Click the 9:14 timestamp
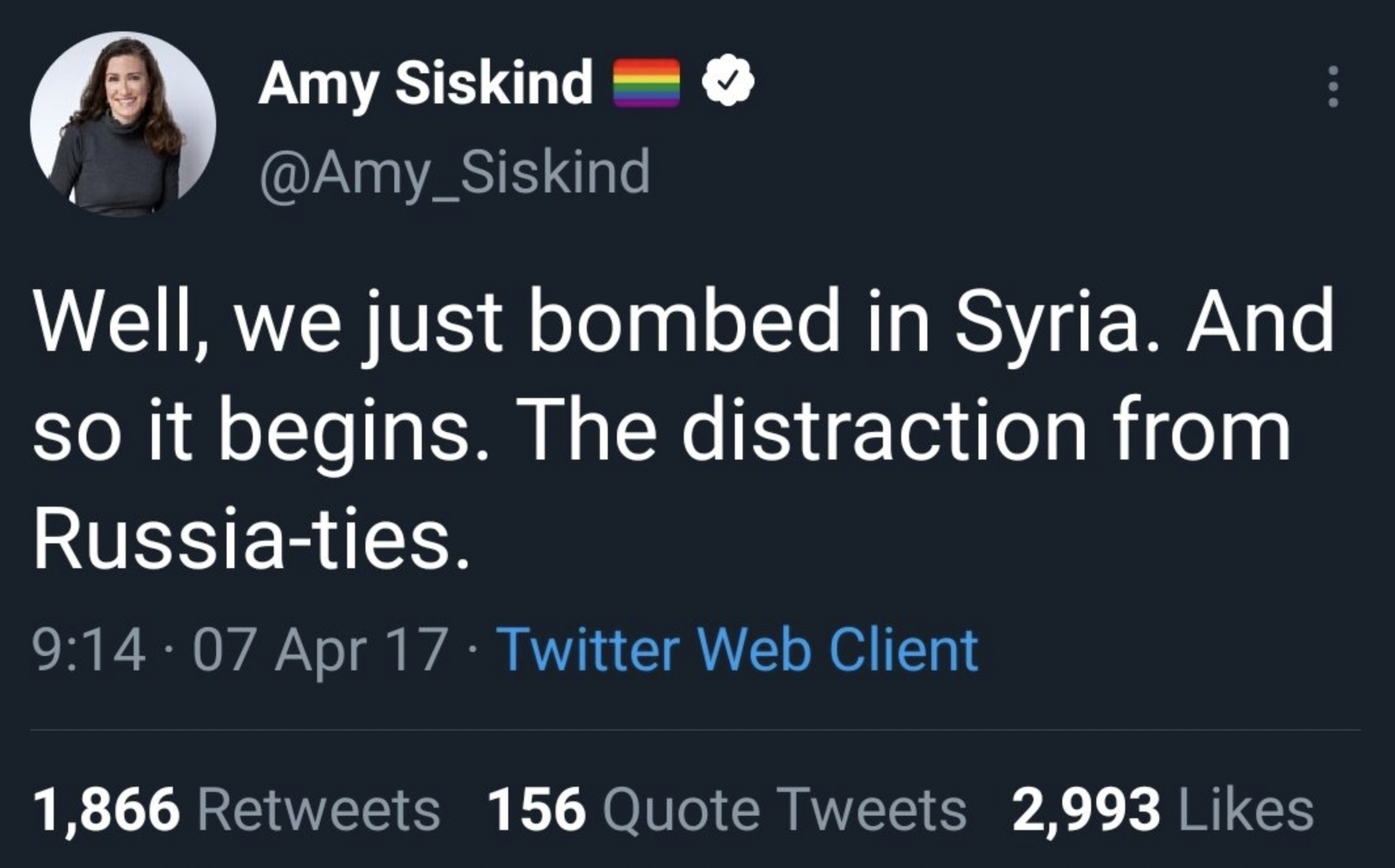The height and width of the screenshot is (868, 1395). 89,649
